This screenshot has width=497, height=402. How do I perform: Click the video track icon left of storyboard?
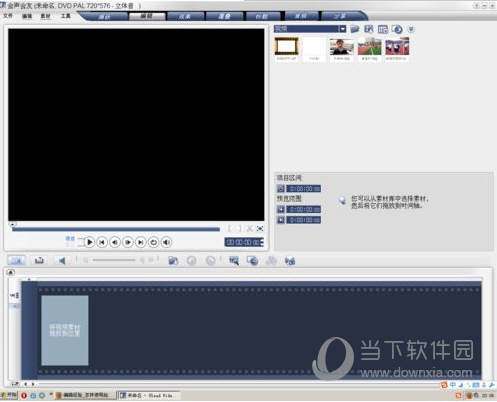(x=15, y=295)
